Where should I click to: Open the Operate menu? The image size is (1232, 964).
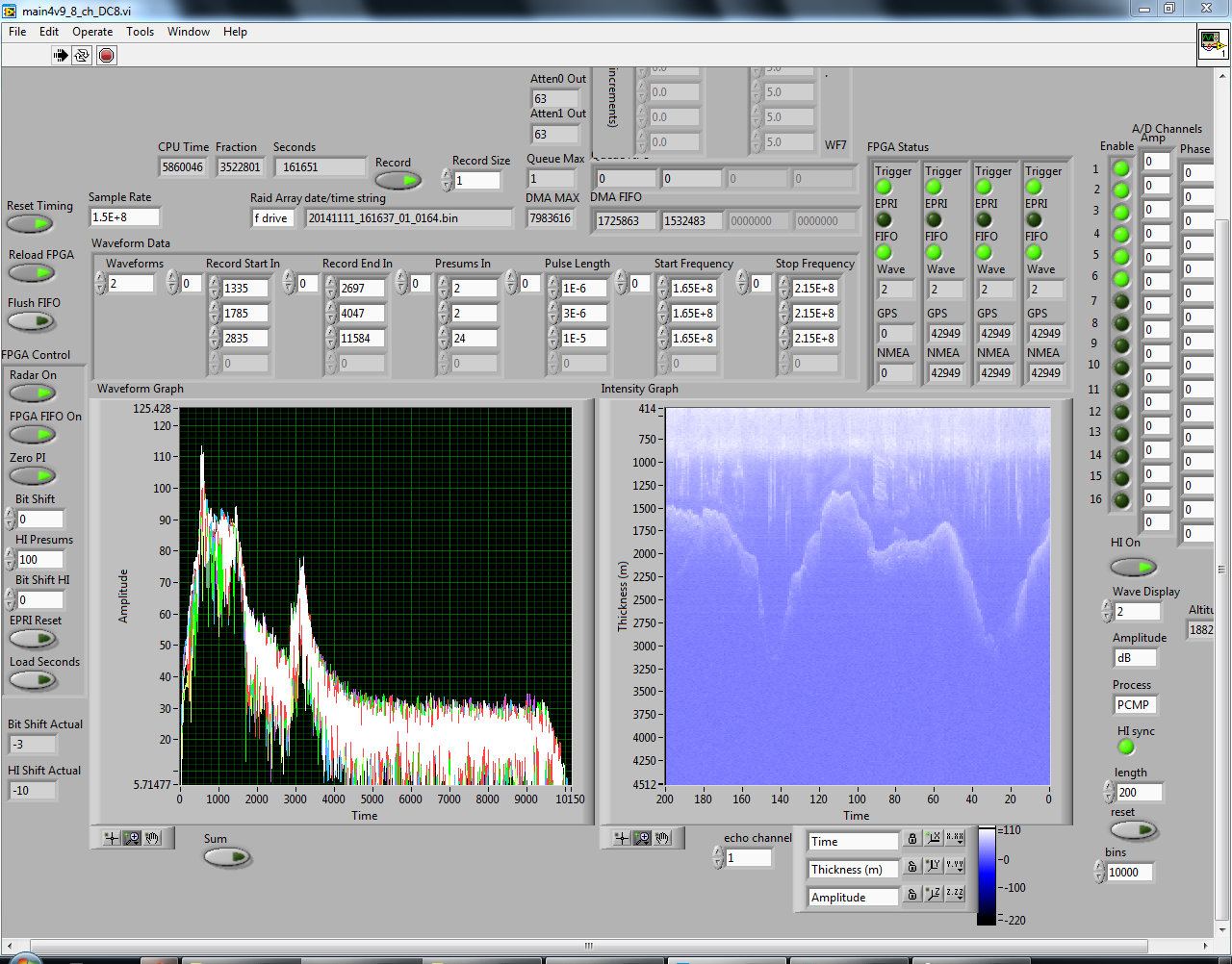[x=92, y=32]
